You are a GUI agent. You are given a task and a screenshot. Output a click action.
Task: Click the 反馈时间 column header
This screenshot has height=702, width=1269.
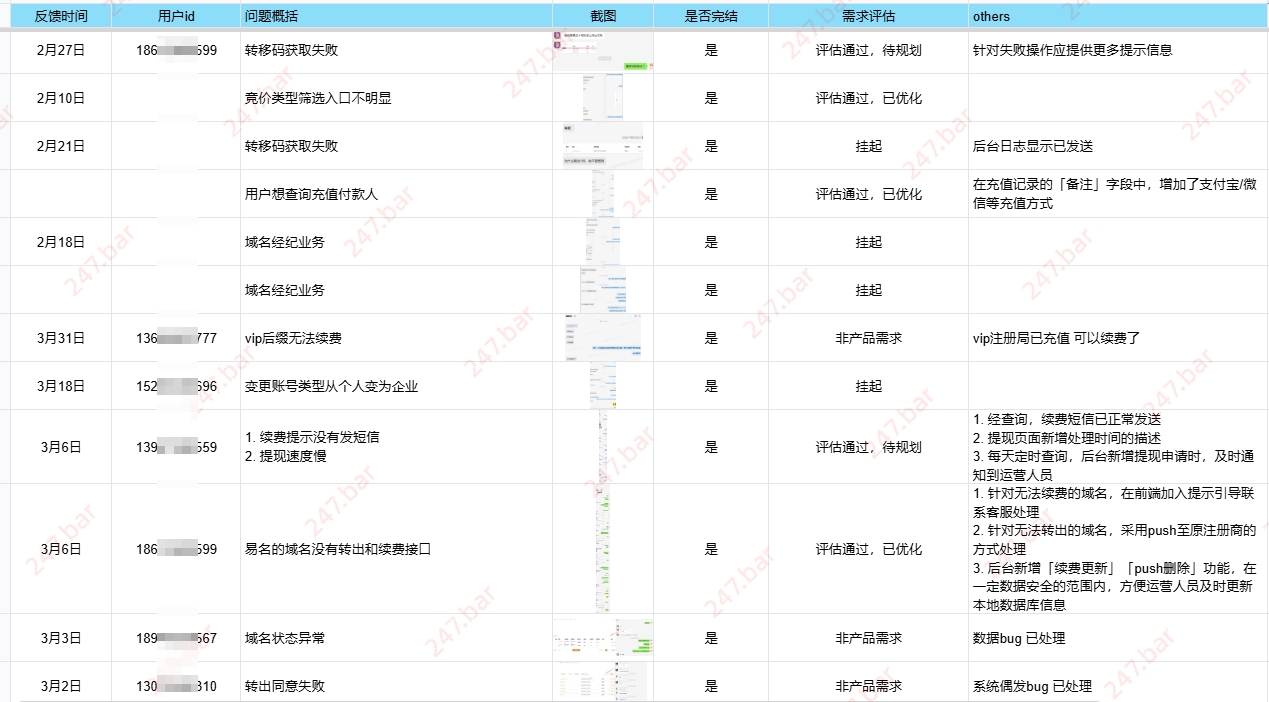pos(59,15)
